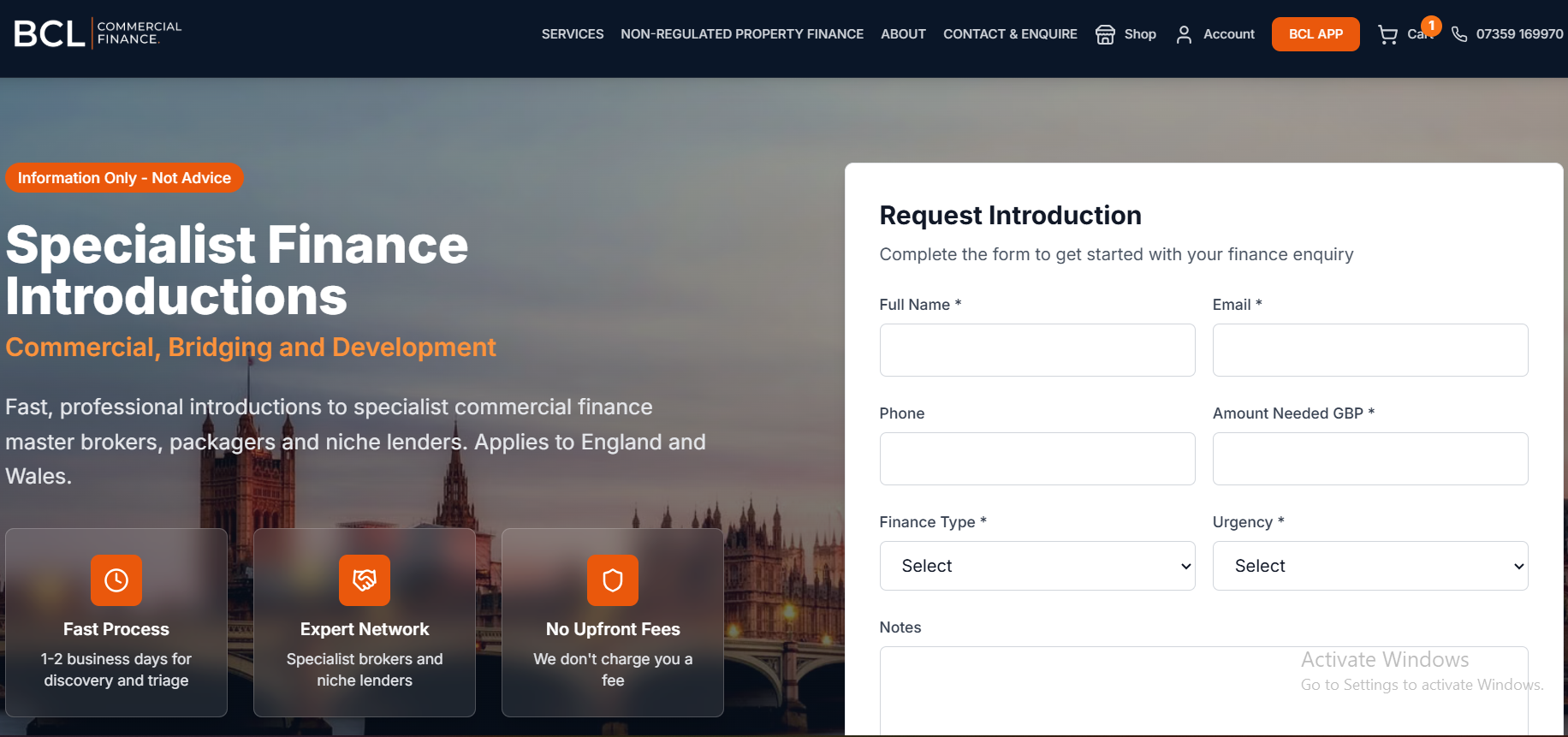
Task: Click the Shop storefront icon
Action: [x=1105, y=34]
